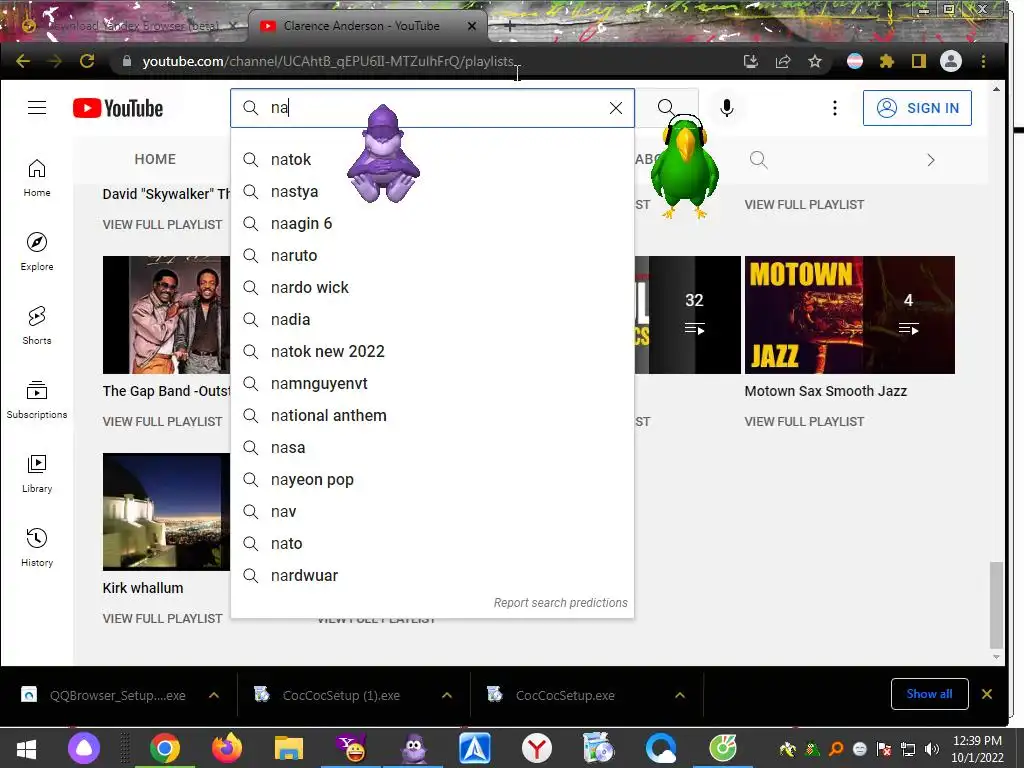Viewport: 1024px width, 768px height.
Task: Click Report search predictions link
Action: 560,603
